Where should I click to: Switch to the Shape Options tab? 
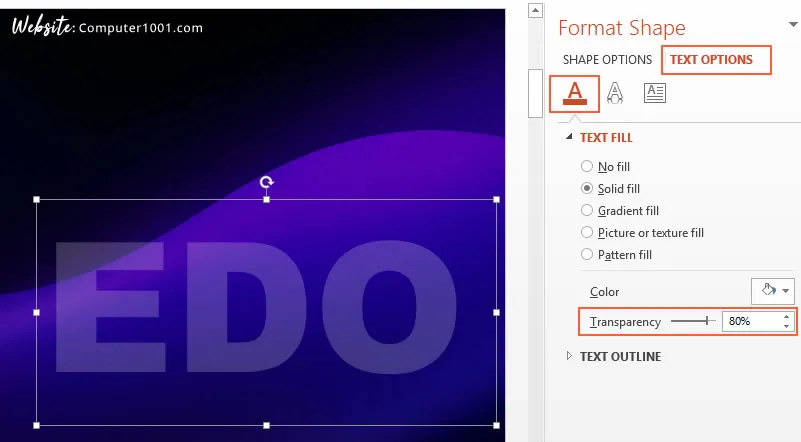[607, 60]
